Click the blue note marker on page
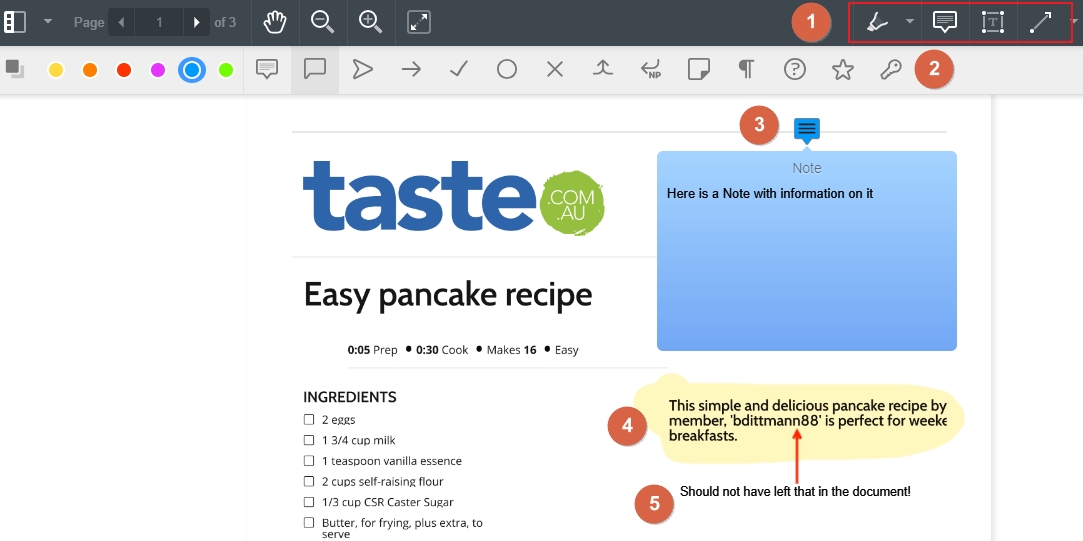The height and width of the screenshot is (541, 1083). click(807, 129)
